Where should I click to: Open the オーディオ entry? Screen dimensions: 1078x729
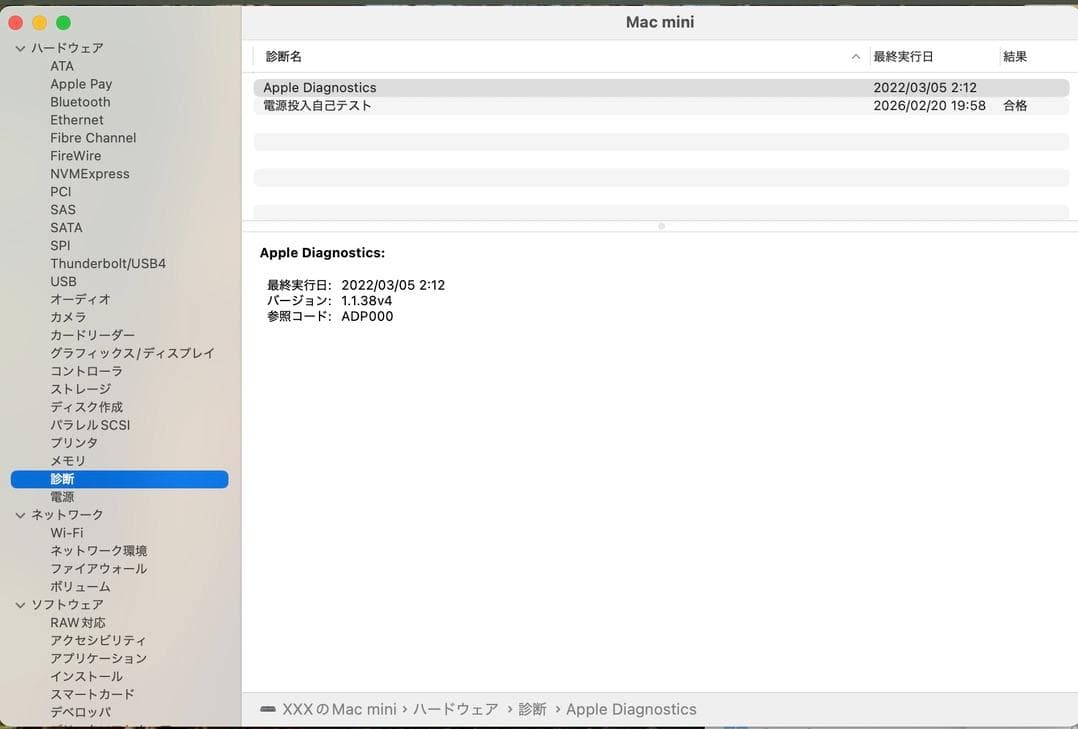(80, 299)
